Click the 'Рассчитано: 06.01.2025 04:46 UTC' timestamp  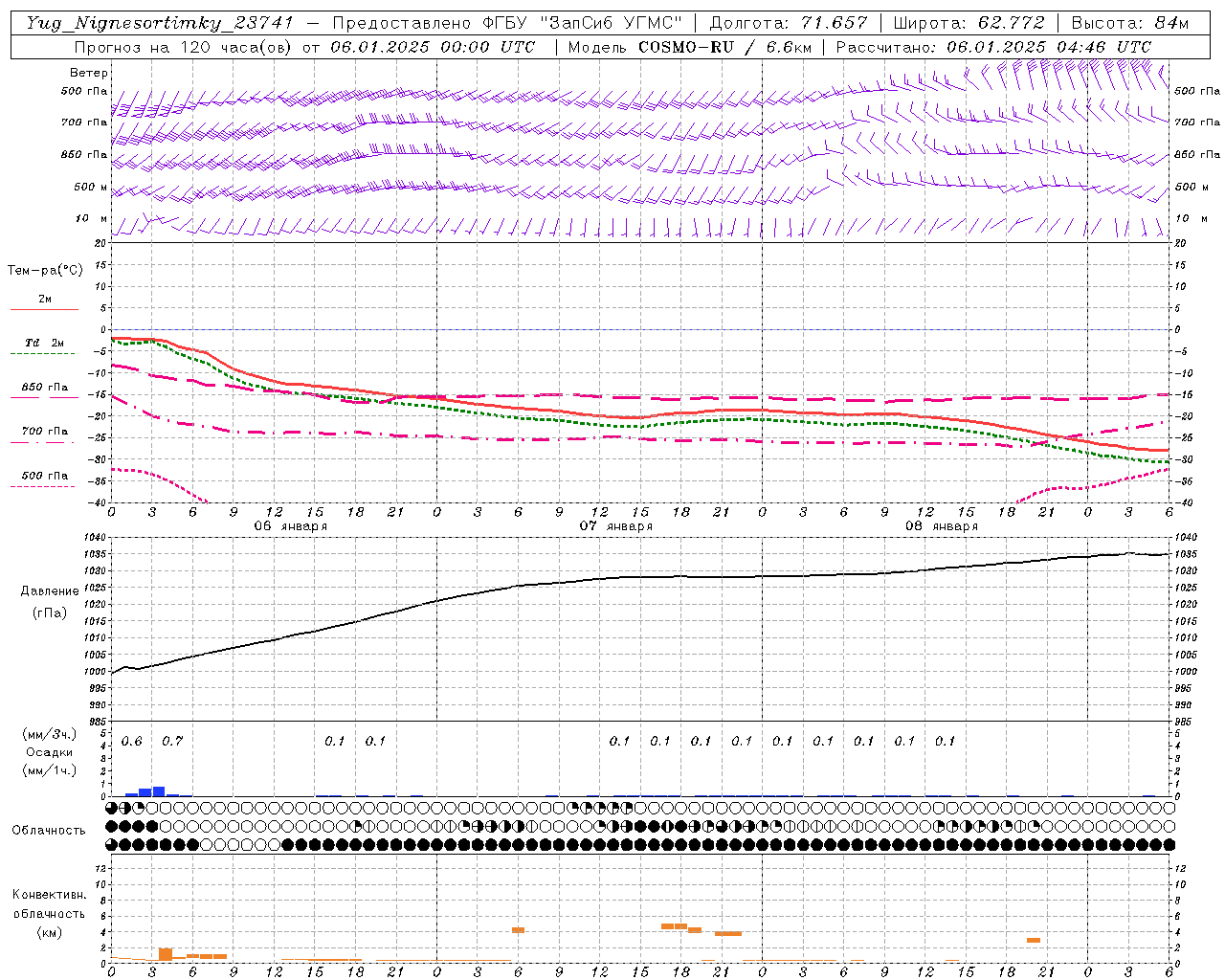(993, 47)
